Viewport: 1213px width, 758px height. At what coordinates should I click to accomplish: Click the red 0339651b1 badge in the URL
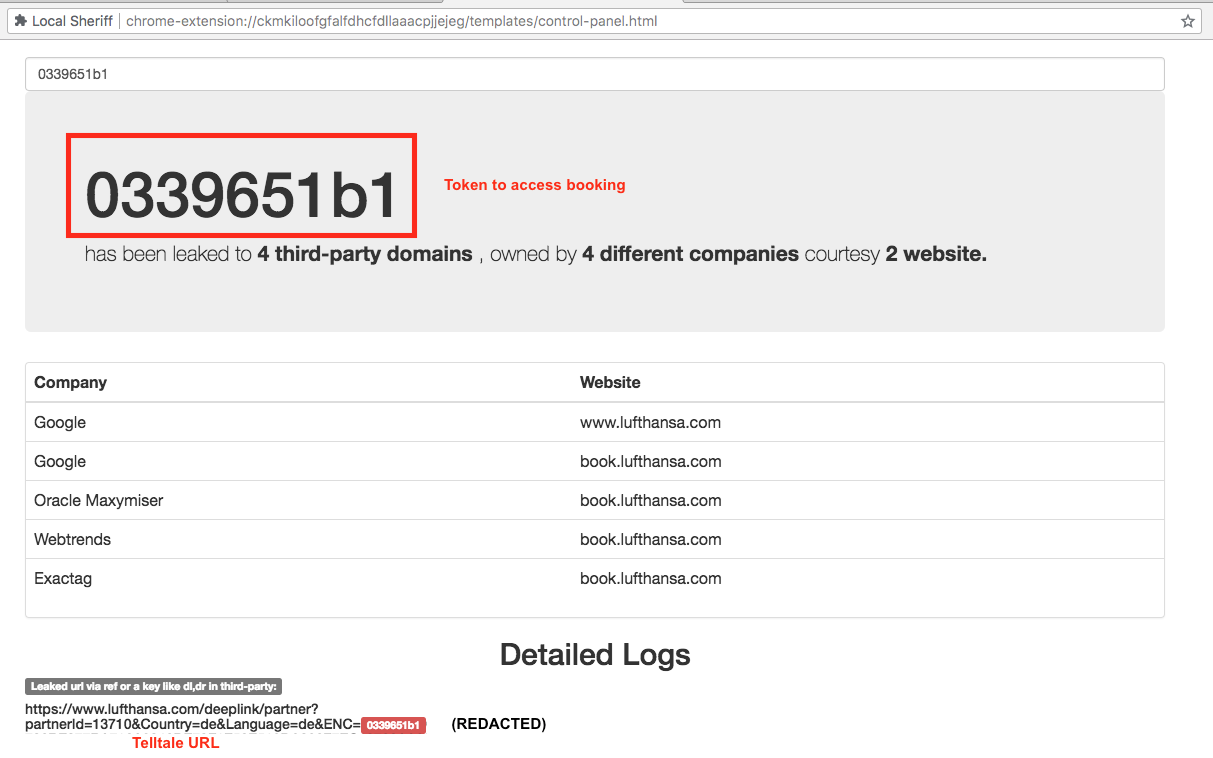[393, 725]
